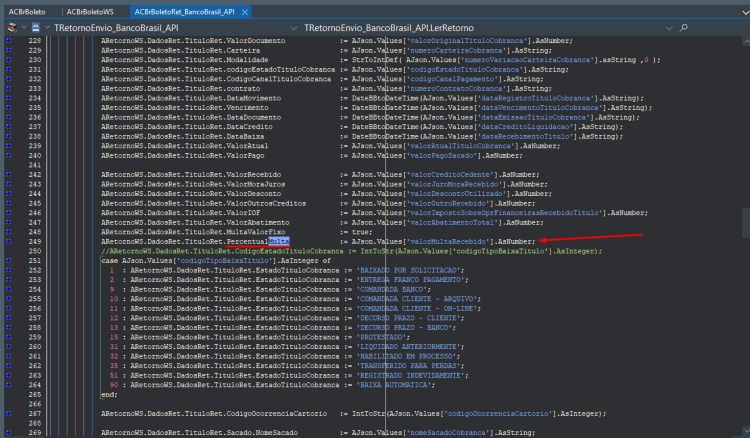Click 'valorCreditoCedente' string on line 242
This screenshot has width=750, height=438.
click(x=450, y=175)
